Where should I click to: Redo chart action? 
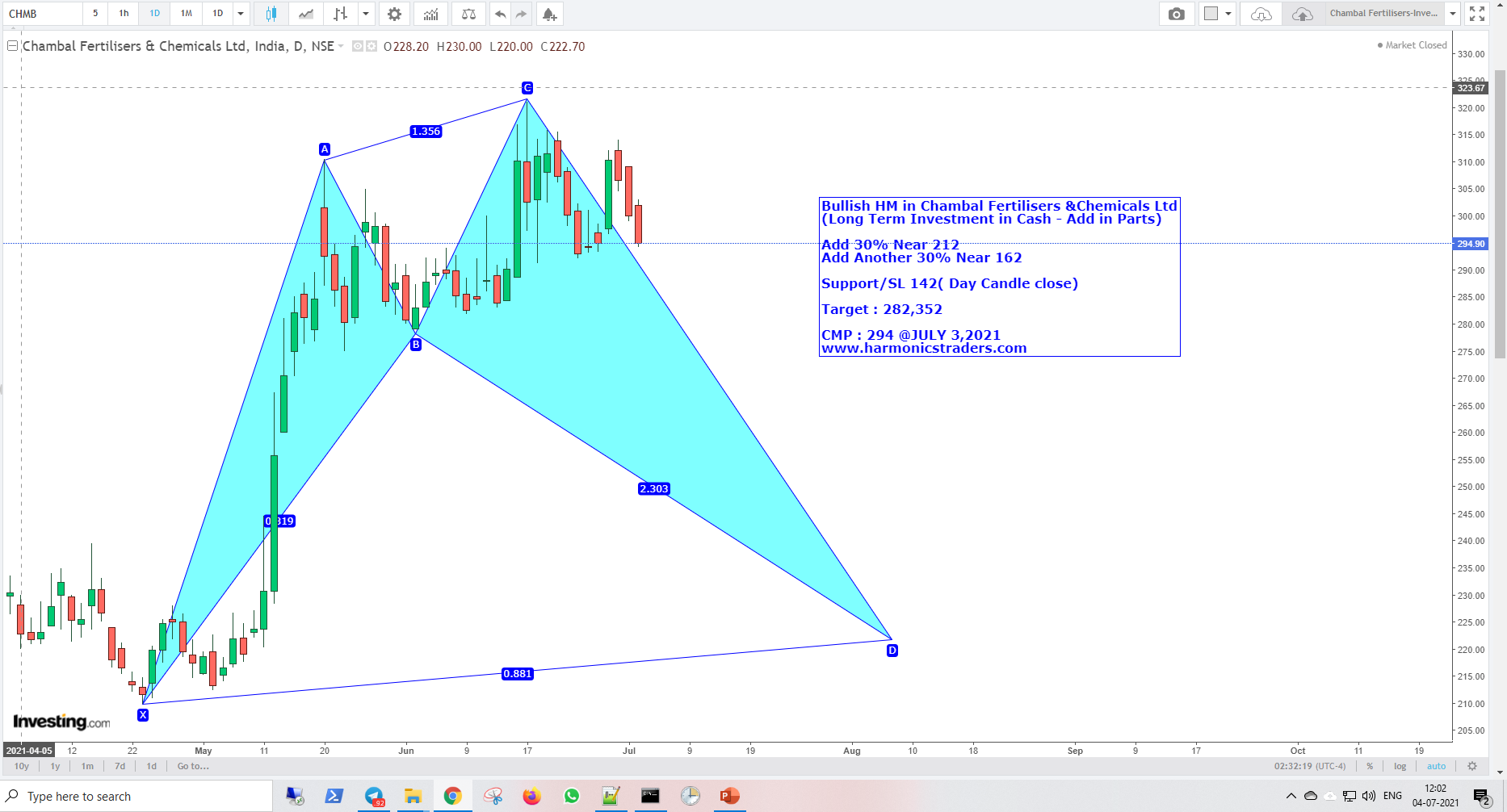(522, 14)
